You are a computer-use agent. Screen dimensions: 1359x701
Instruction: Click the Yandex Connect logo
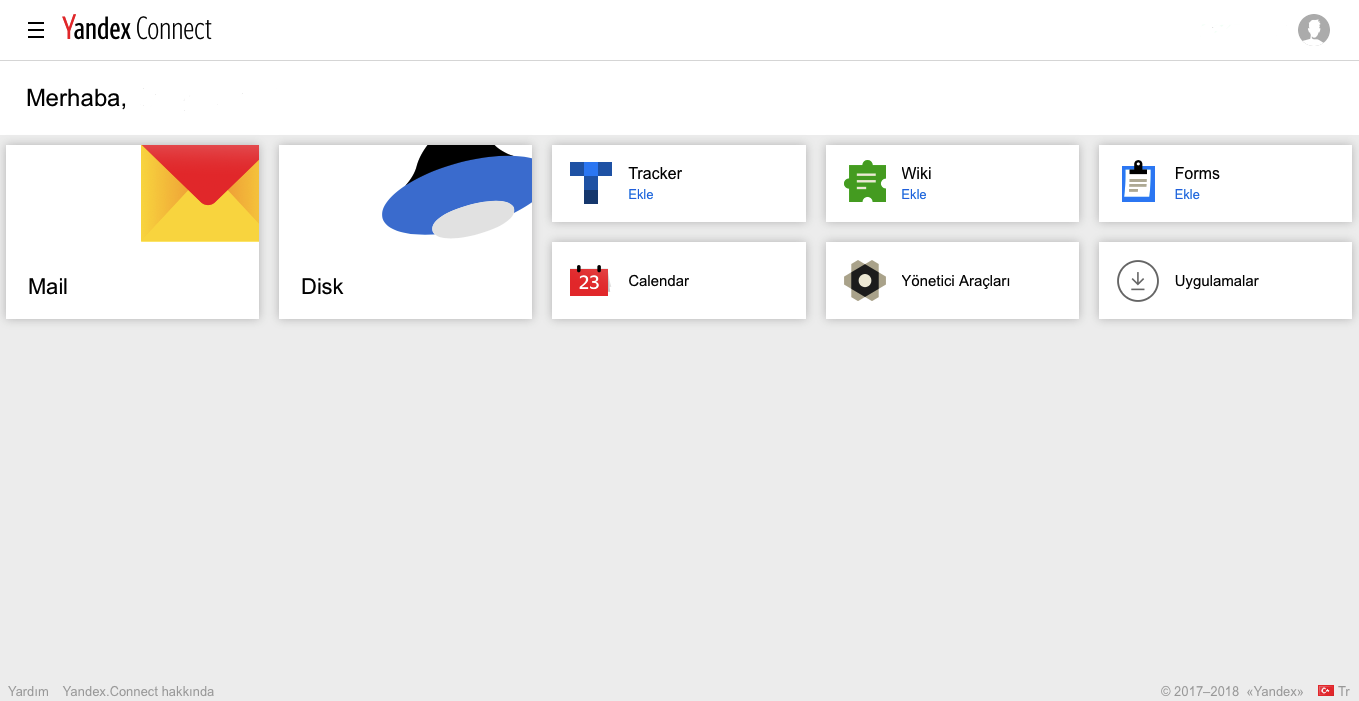[137, 28]
